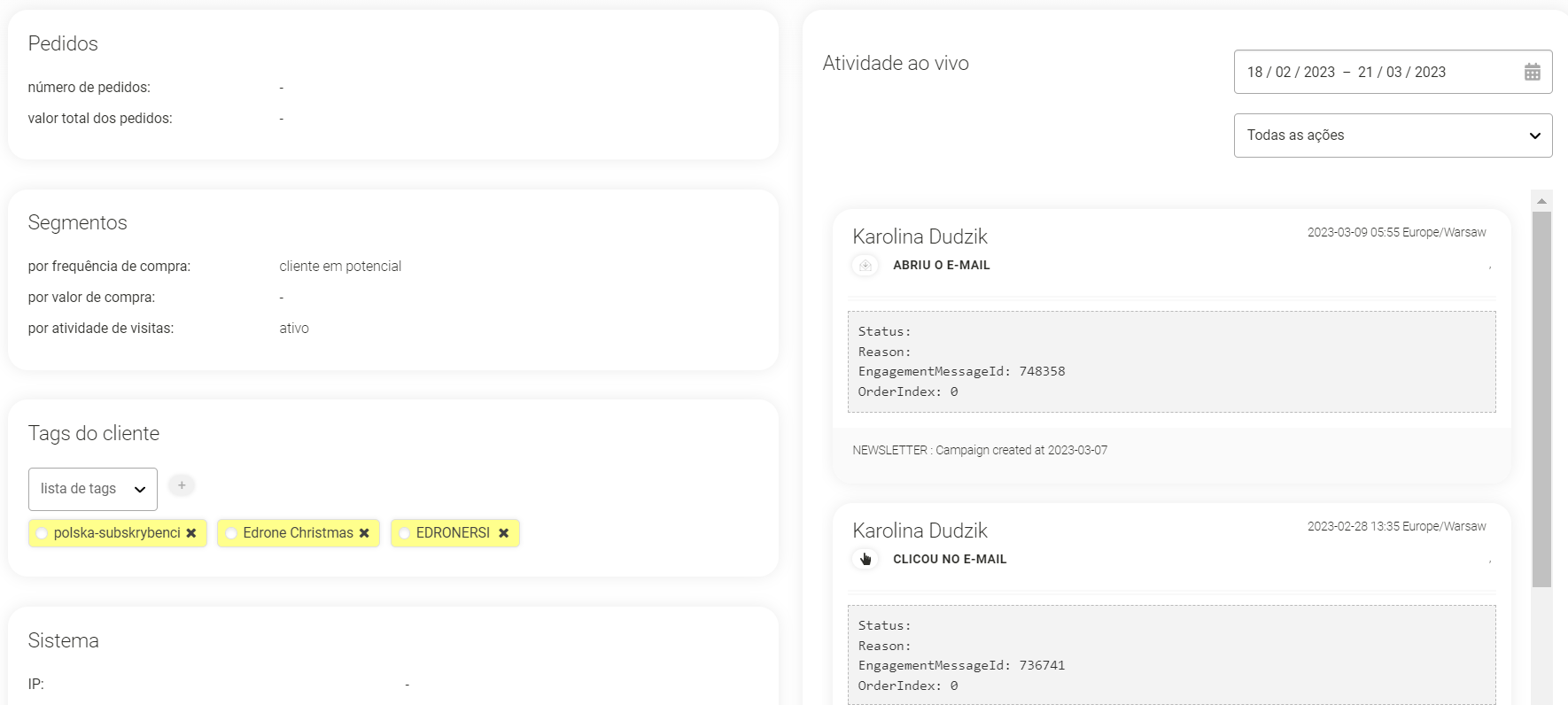Remove the EDRONERSI tag
1568x705 pixels.
click(503, 533)
